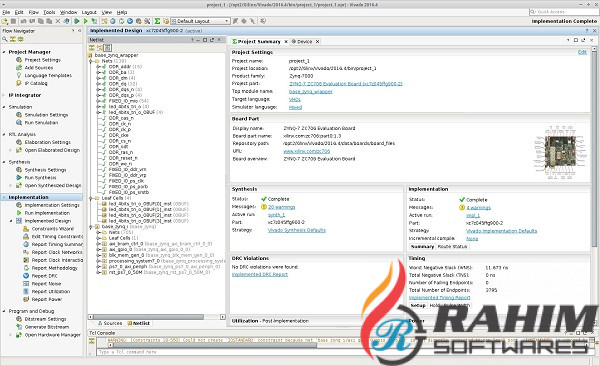Click the Vivado Synthesis Defaults link

tap(297, 230)
